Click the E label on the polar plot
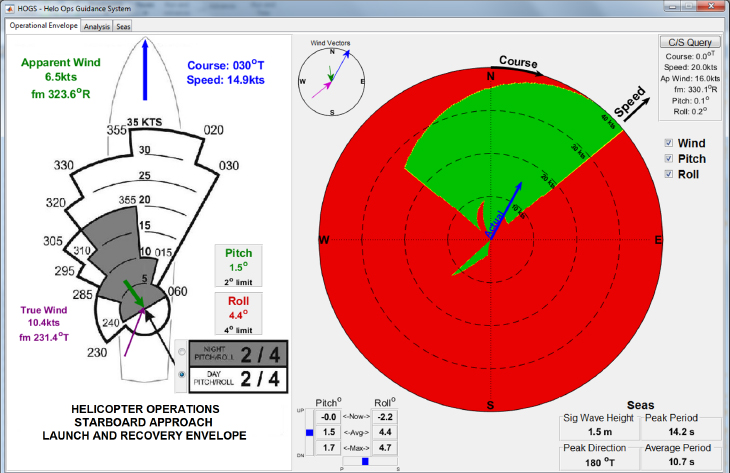Viewport: 730px width, 473px height. (x=658, y=240)
